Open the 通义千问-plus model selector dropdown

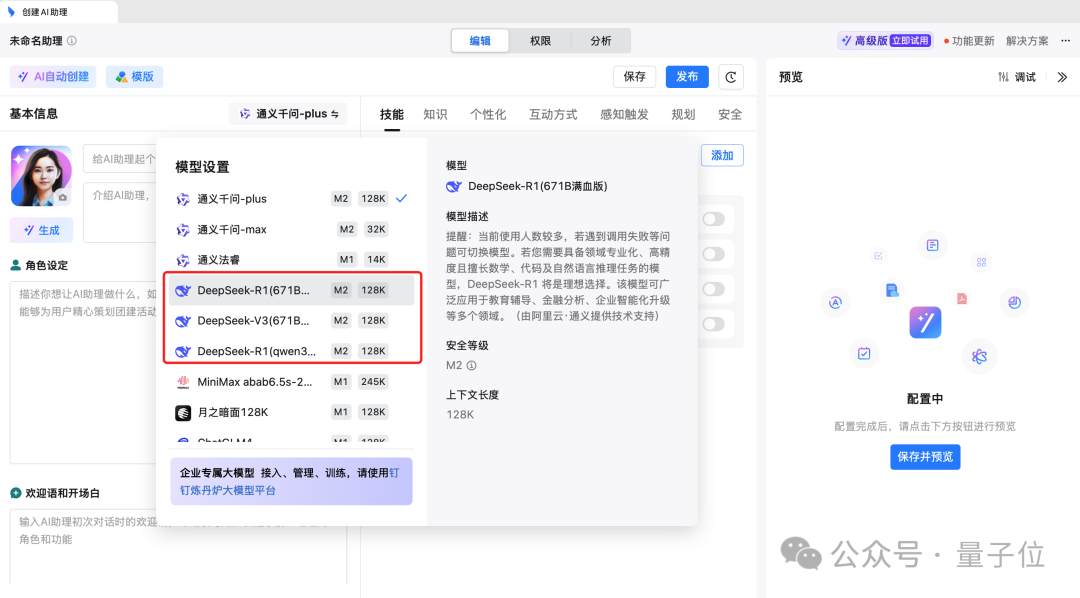click(x=288, y=114)
